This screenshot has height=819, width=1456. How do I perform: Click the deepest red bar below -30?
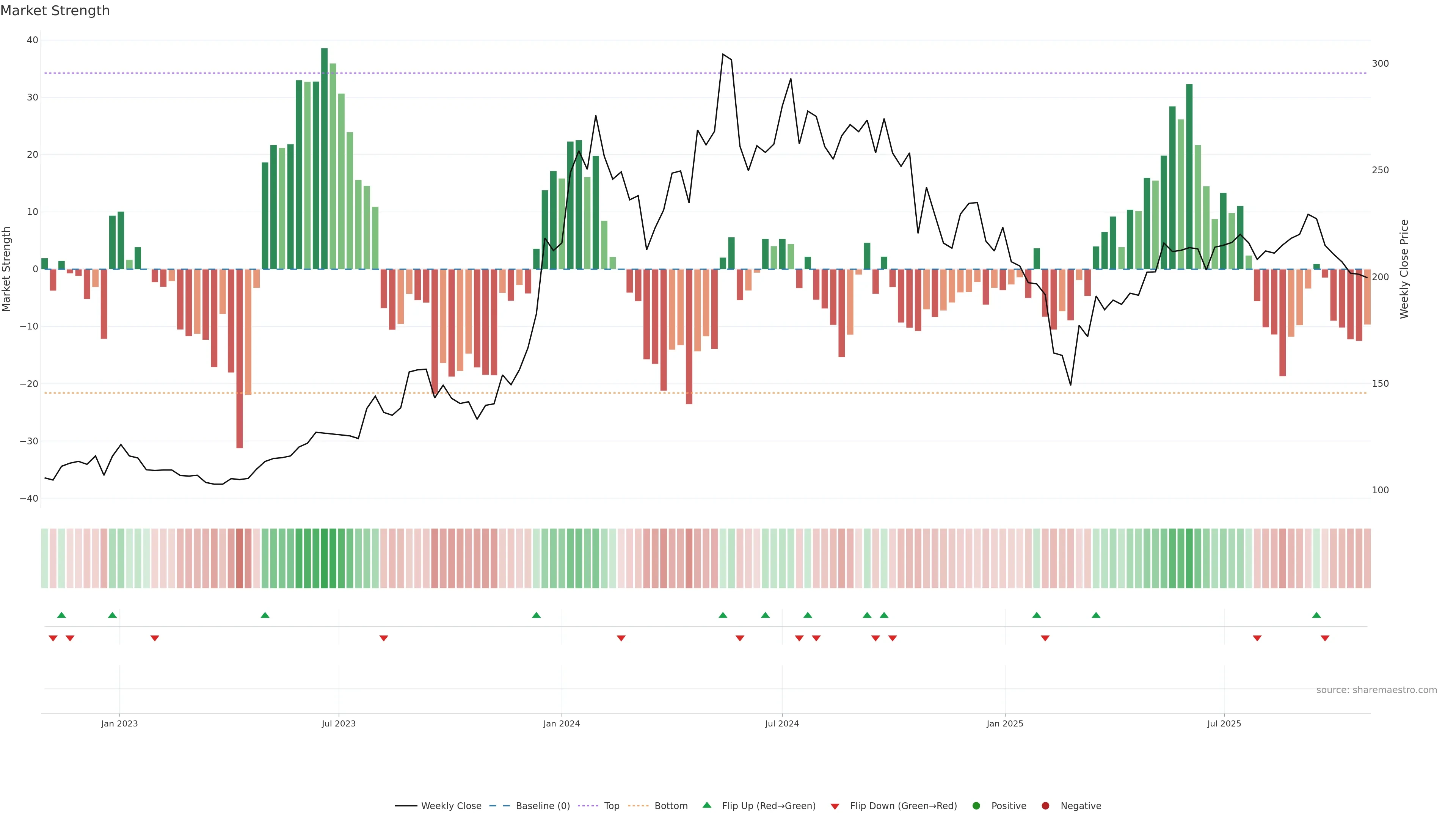point(240,358)
